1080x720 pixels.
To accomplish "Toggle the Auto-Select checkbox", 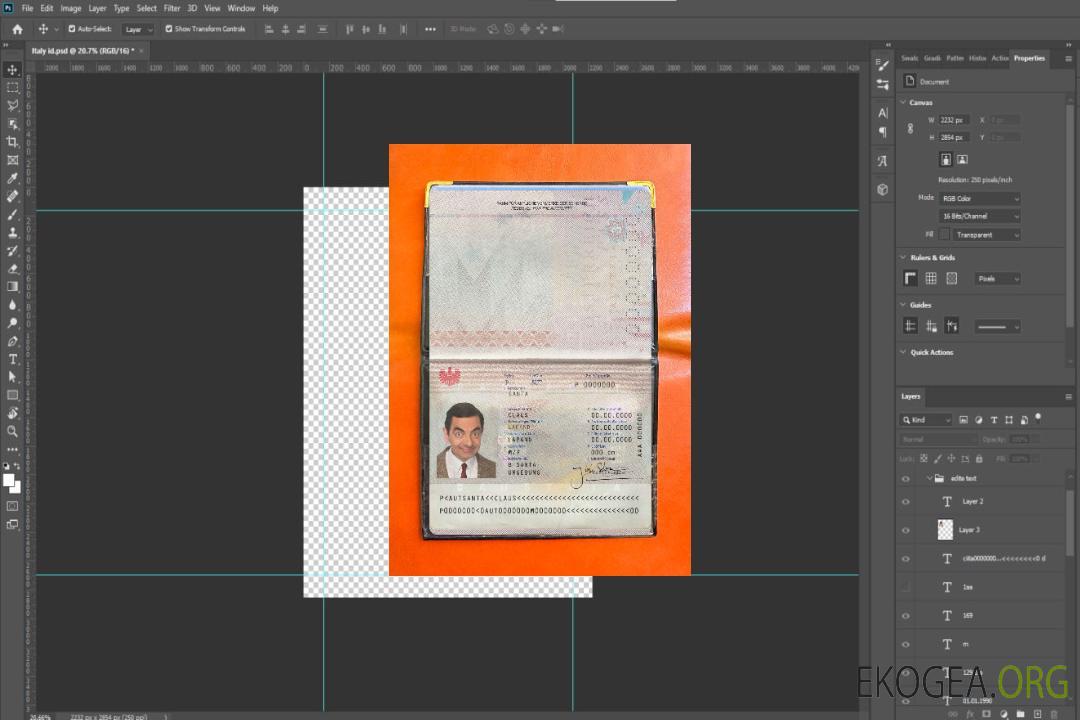I will pyautogui.click(x=72, y=29).
